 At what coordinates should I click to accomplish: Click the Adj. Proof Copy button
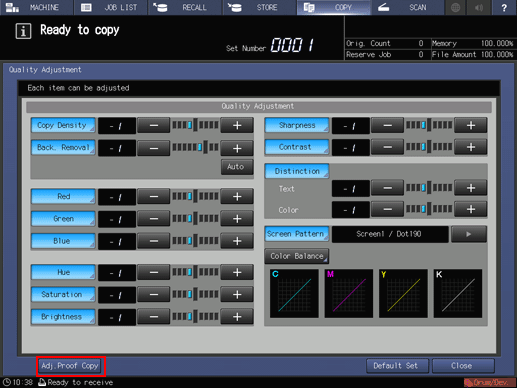click(70, 366)
